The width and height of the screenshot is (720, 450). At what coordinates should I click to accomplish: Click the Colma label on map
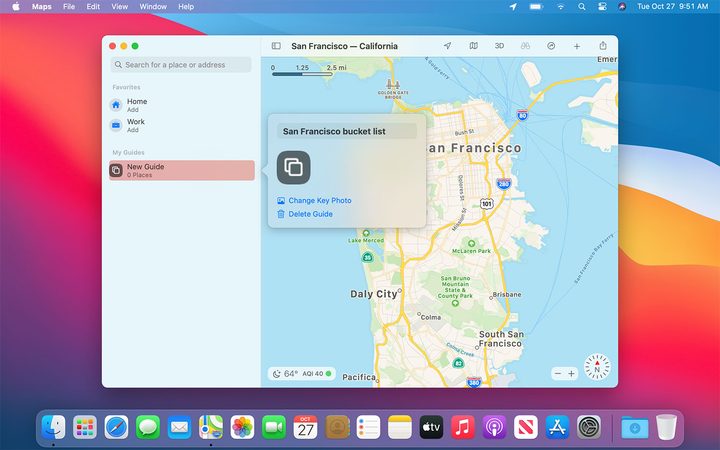coord(431,317)
